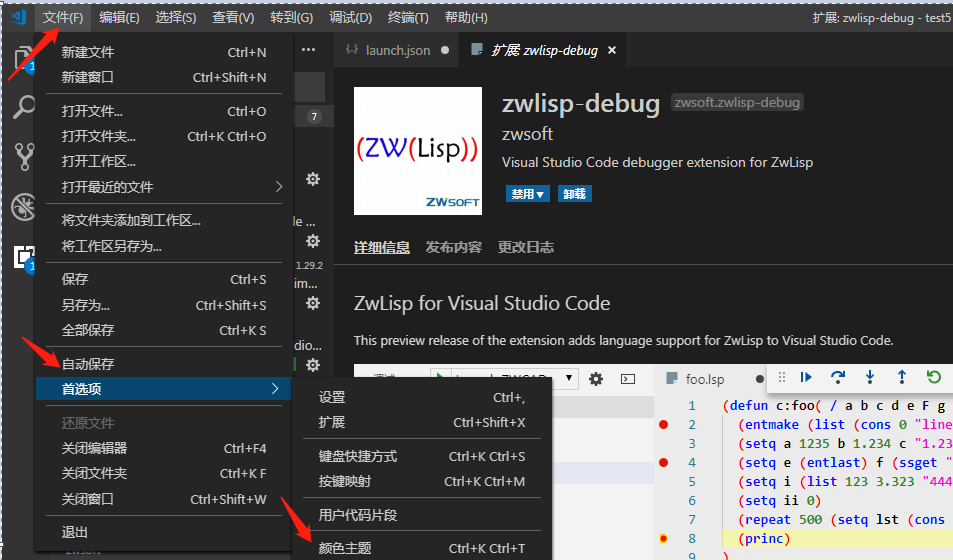953x560 pixels.
Task: Open the 查看(V) menu
Action: click(x=233, y=18)
